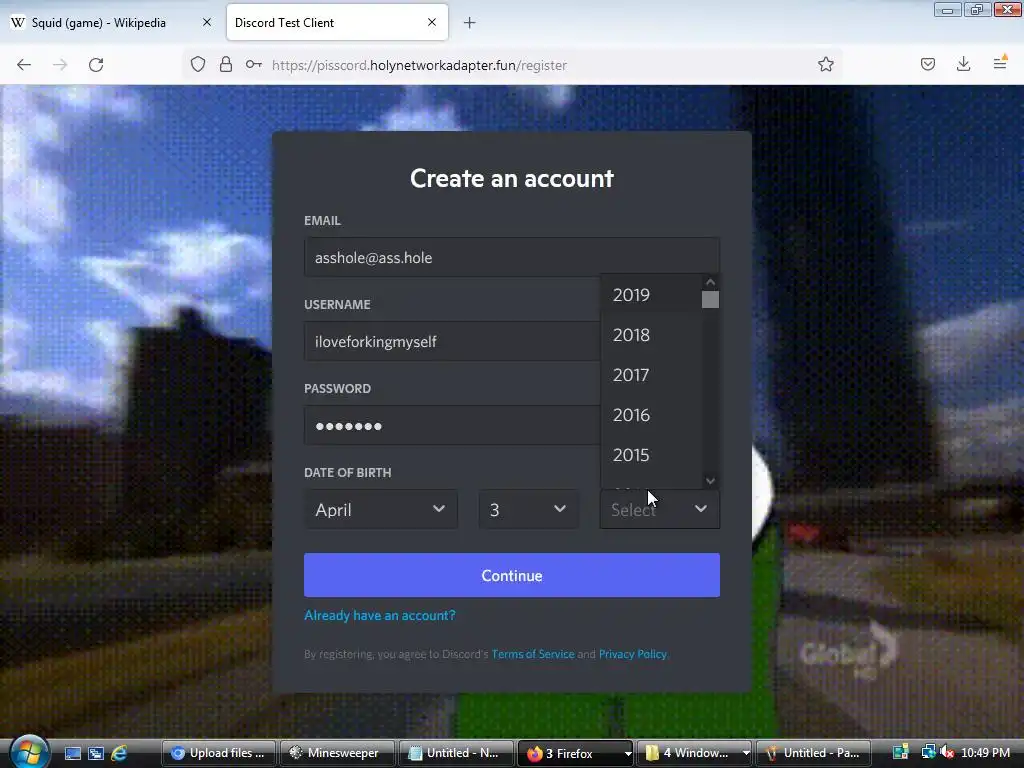Expand the 3 Firefox taskbar group

pos(575,753)
